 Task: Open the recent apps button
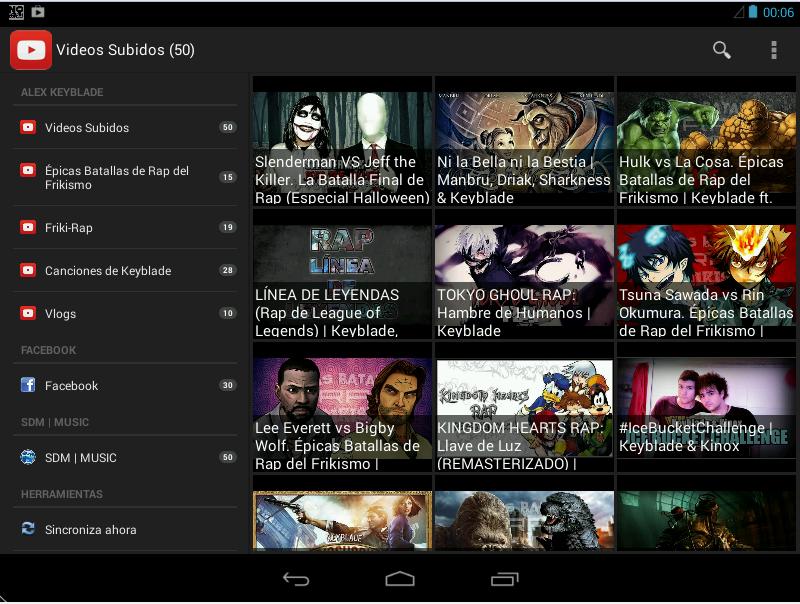click(505, 578)
